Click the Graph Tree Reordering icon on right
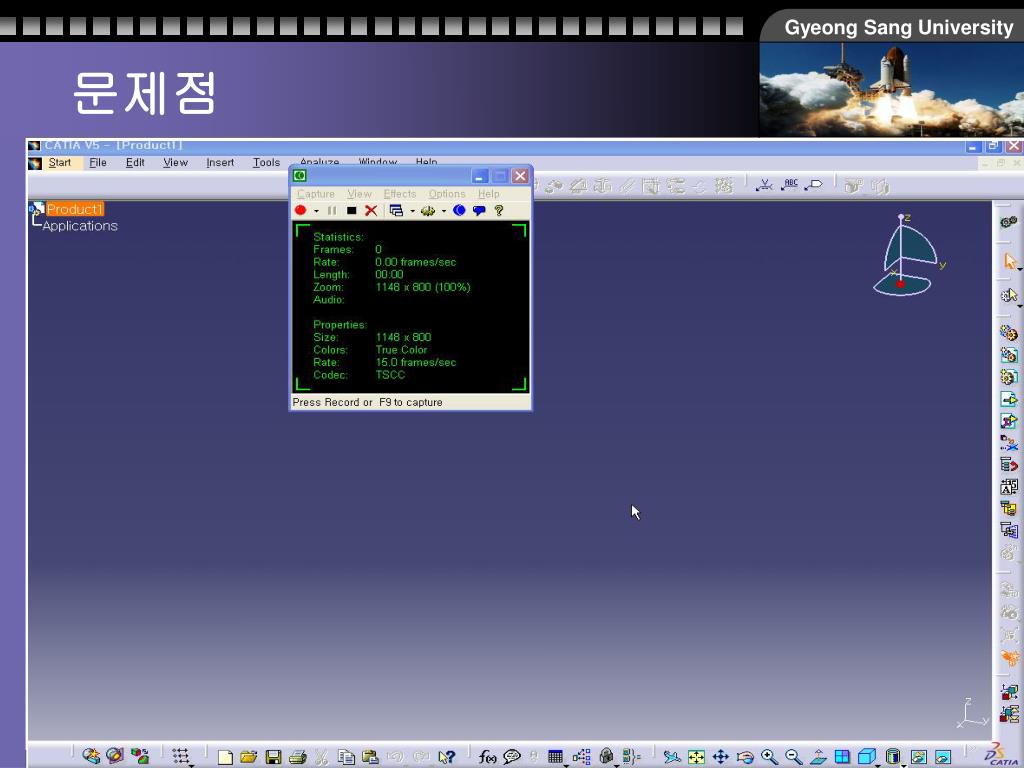Viewport: 1024px width, 768px height. 1009,464
